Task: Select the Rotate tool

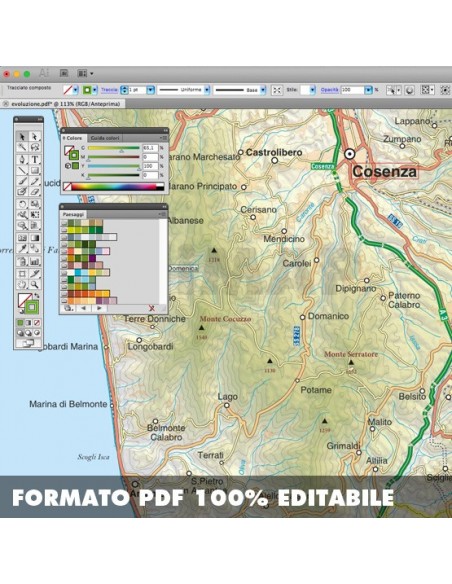Action: coord(22,204)
